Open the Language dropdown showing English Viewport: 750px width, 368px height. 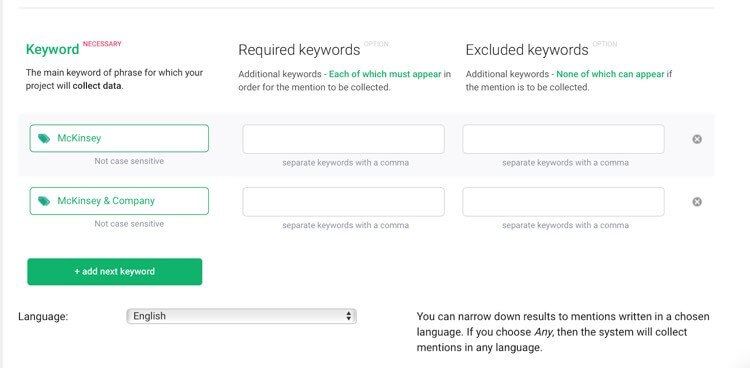pyautogui.click(x=242, y=316)
